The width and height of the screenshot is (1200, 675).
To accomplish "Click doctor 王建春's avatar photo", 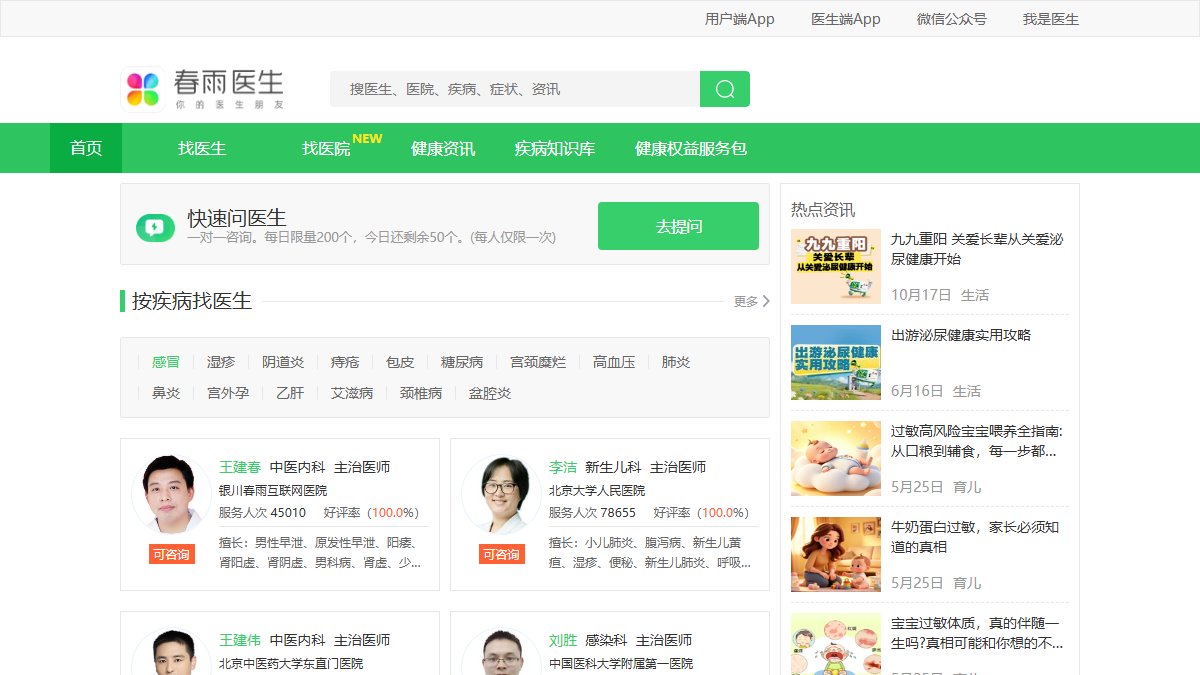I will pos(171,495).
